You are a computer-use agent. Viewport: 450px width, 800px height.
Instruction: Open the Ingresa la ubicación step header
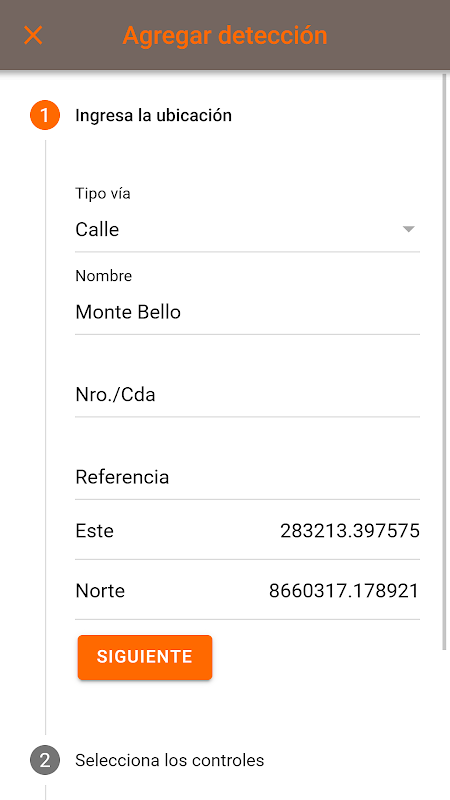pos(154,115)
